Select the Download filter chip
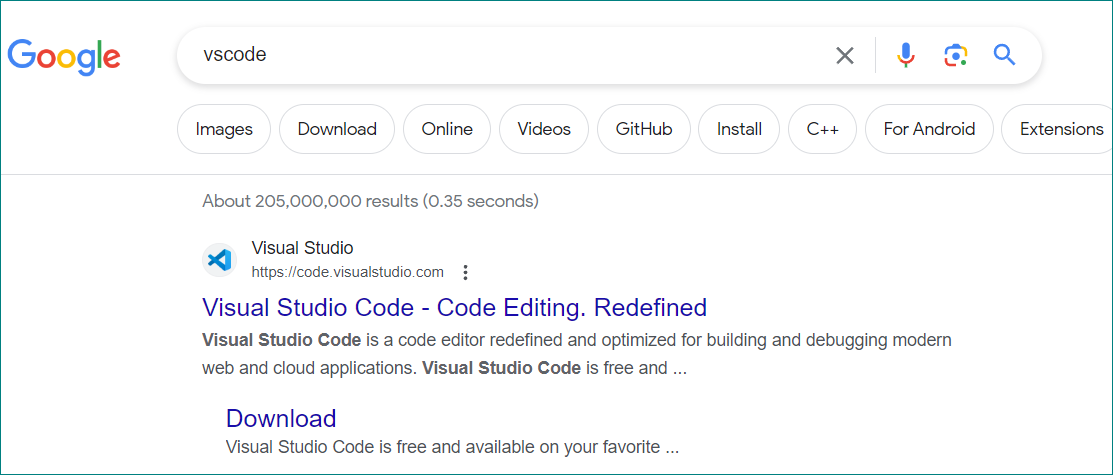1113x475 pixels. click(337, 129)
